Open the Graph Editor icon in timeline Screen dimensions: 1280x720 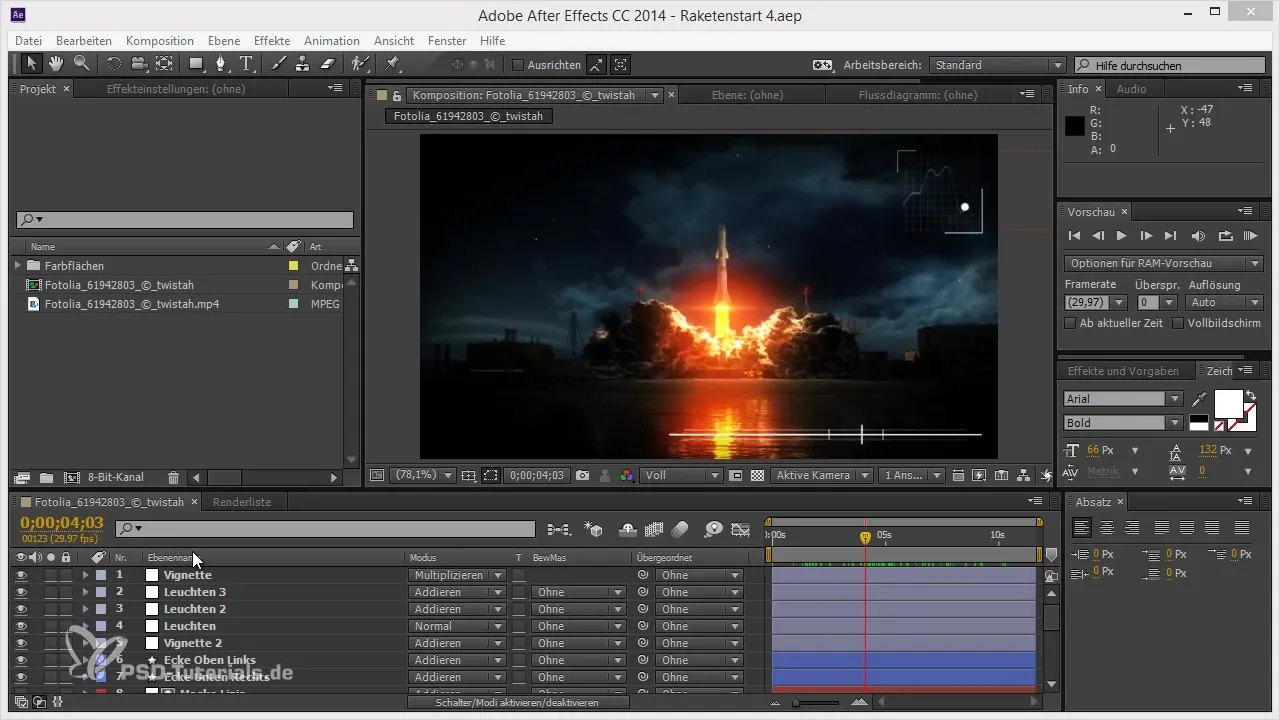[741, 529]
